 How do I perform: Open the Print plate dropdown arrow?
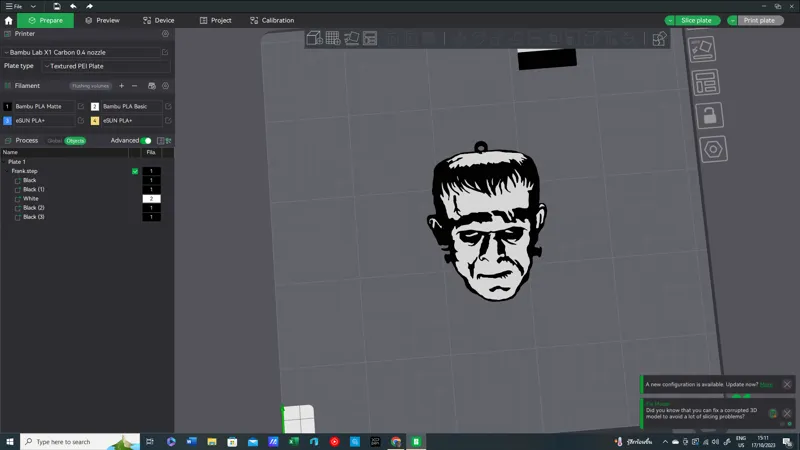coord(732,20)
